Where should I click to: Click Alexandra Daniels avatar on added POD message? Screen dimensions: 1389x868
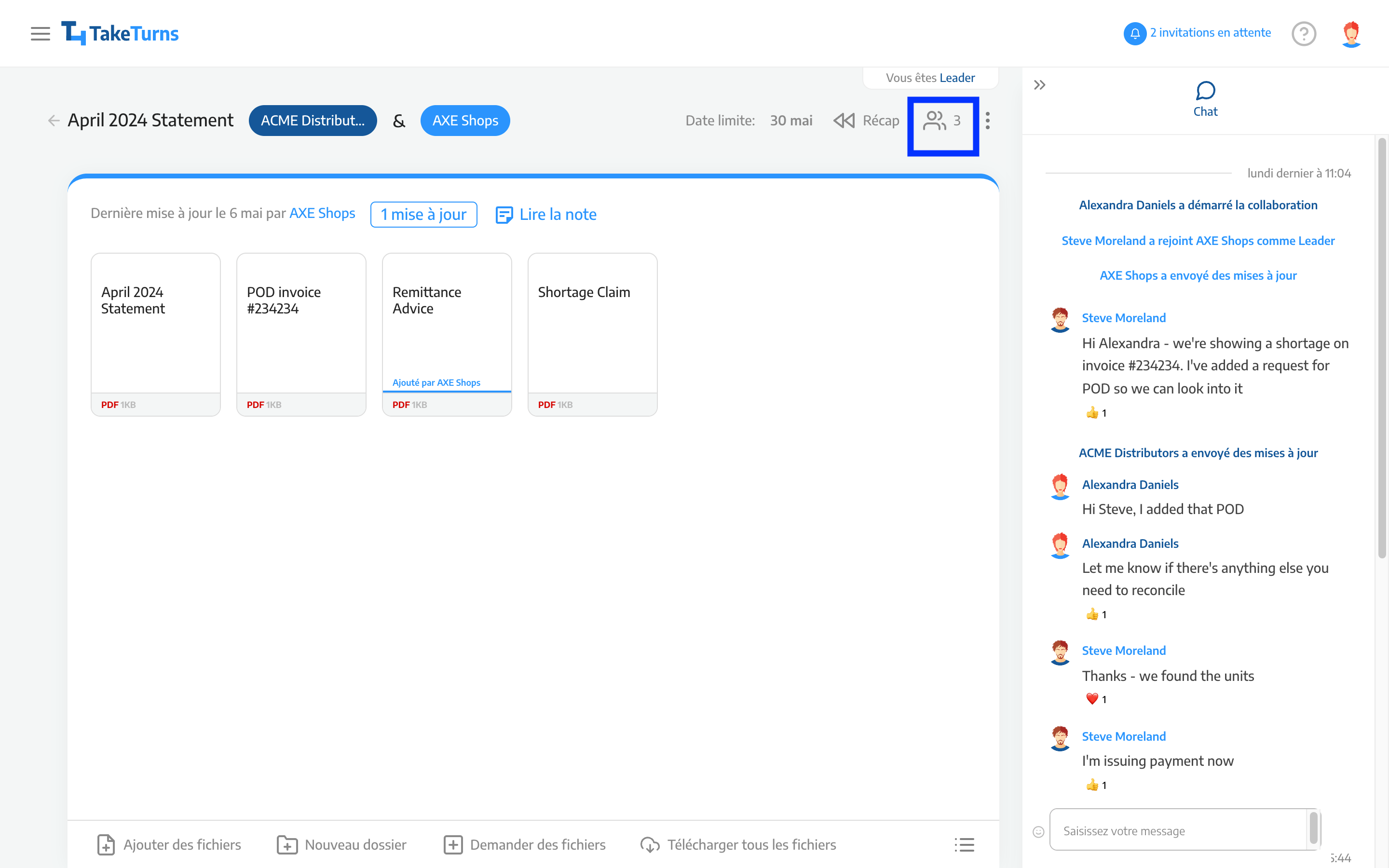(1060, 486)
